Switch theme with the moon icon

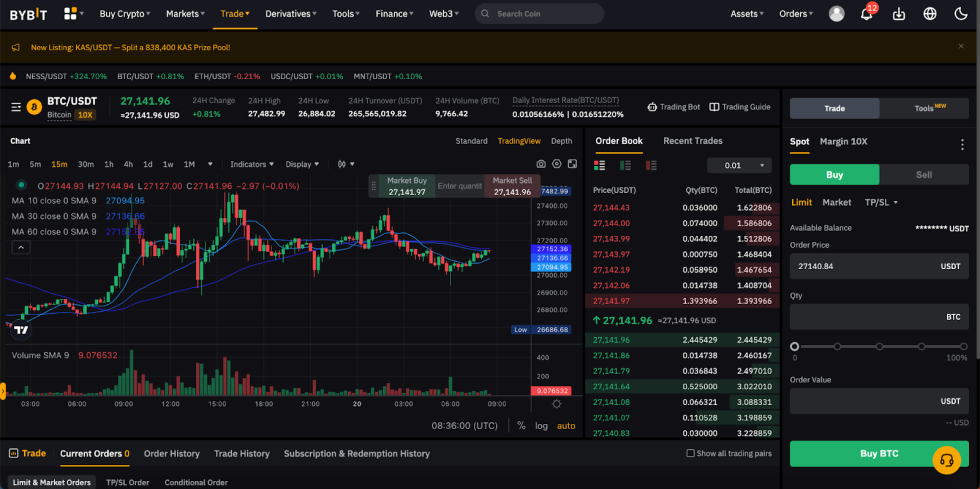click(961, 14)
